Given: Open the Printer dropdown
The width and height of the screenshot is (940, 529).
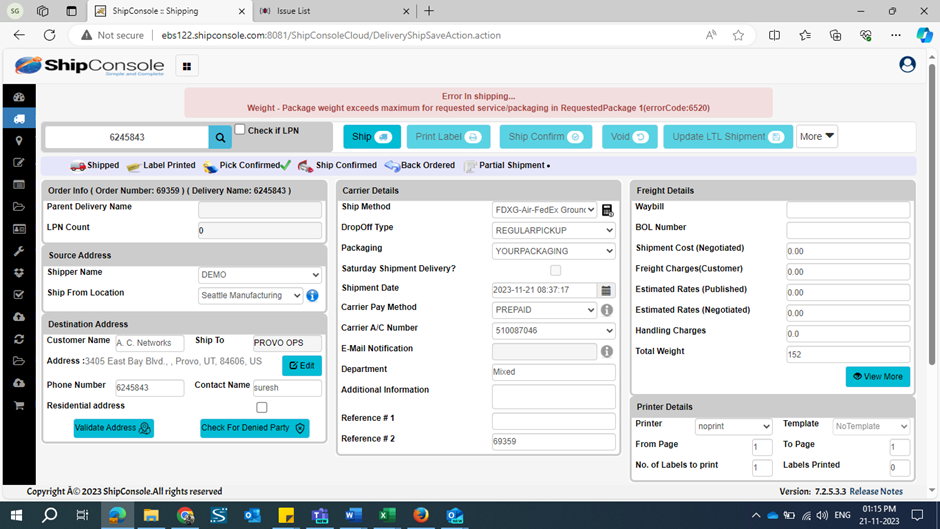Looking at the screenshot, I should coord(733,426).
